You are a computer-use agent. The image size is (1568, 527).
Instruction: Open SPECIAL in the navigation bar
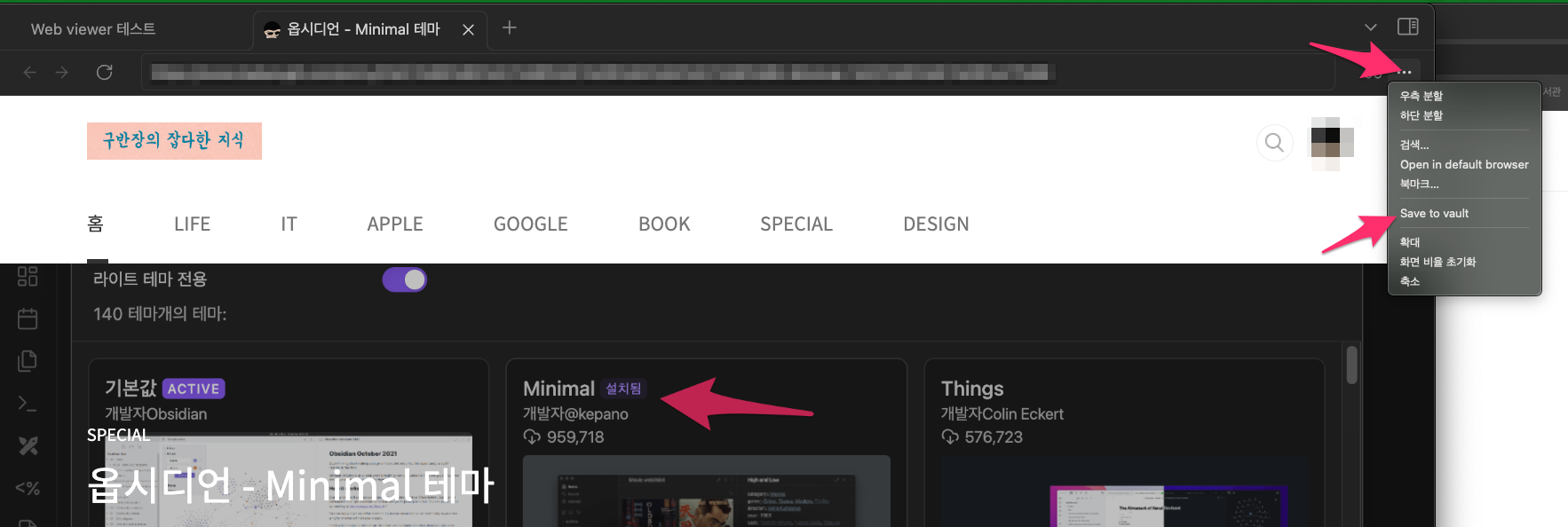point(796,224)
